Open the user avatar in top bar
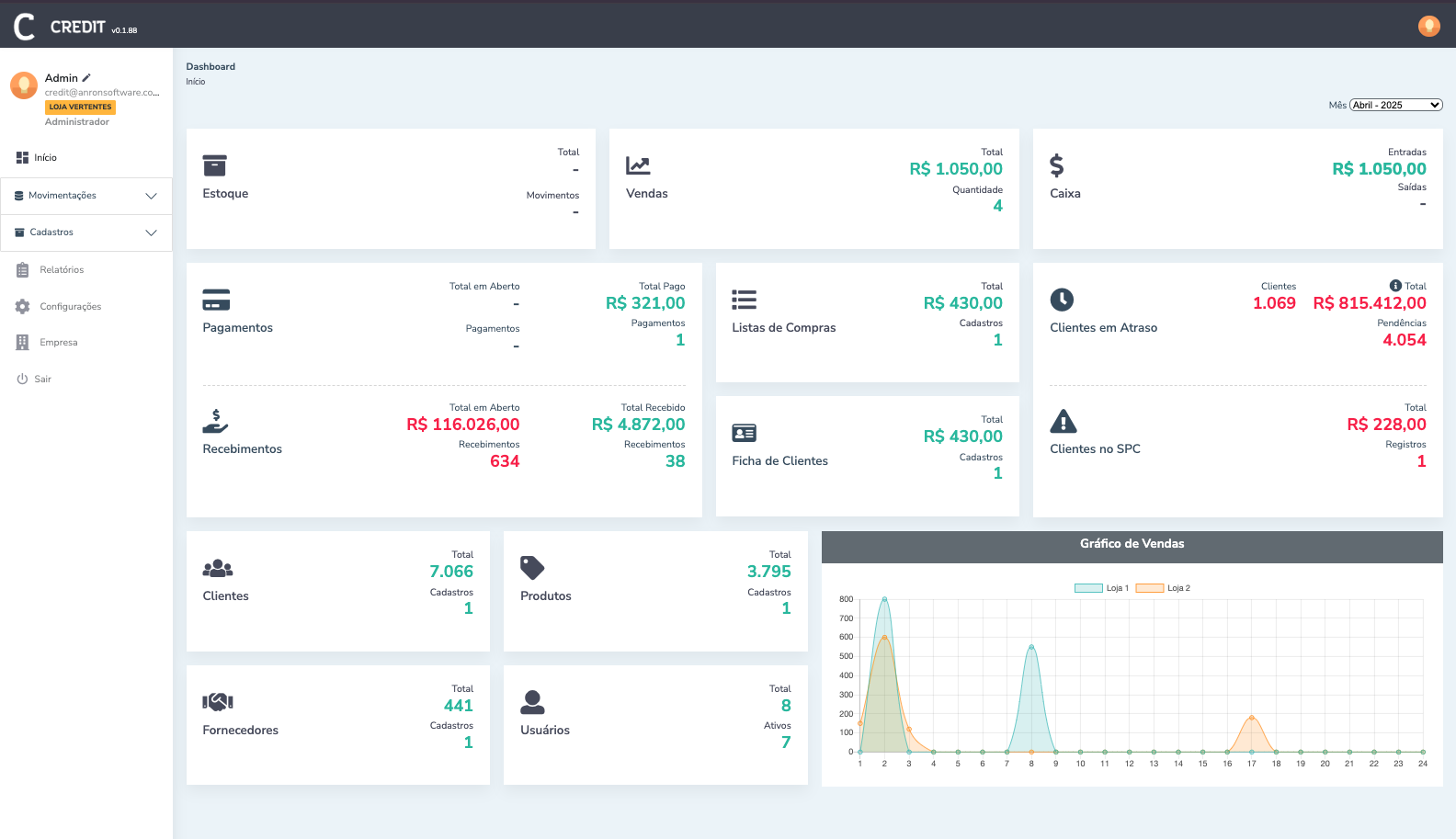The width and height of the screenshot is (1456, 839). pyautogui.click(x=1428, y=26)
